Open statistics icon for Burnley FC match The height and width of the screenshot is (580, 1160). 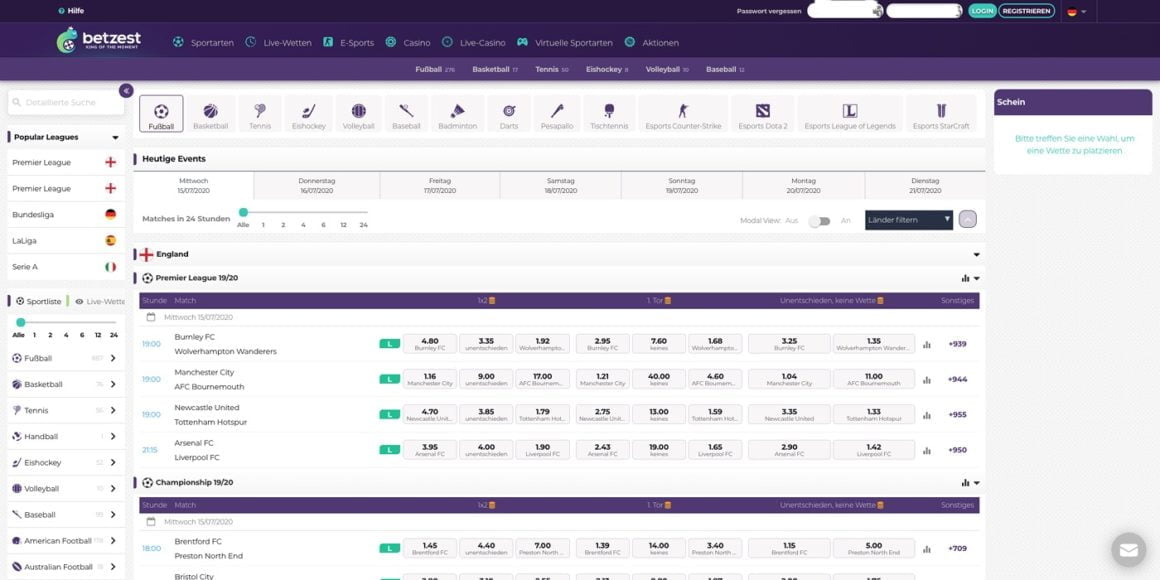pyautogui.click(x=927, y=344)
